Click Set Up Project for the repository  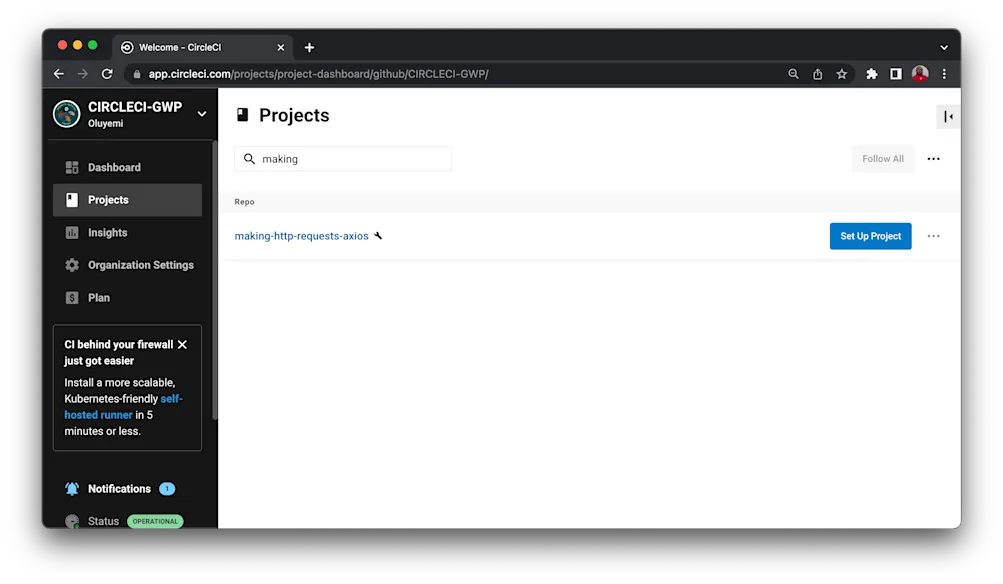(869, 235)
